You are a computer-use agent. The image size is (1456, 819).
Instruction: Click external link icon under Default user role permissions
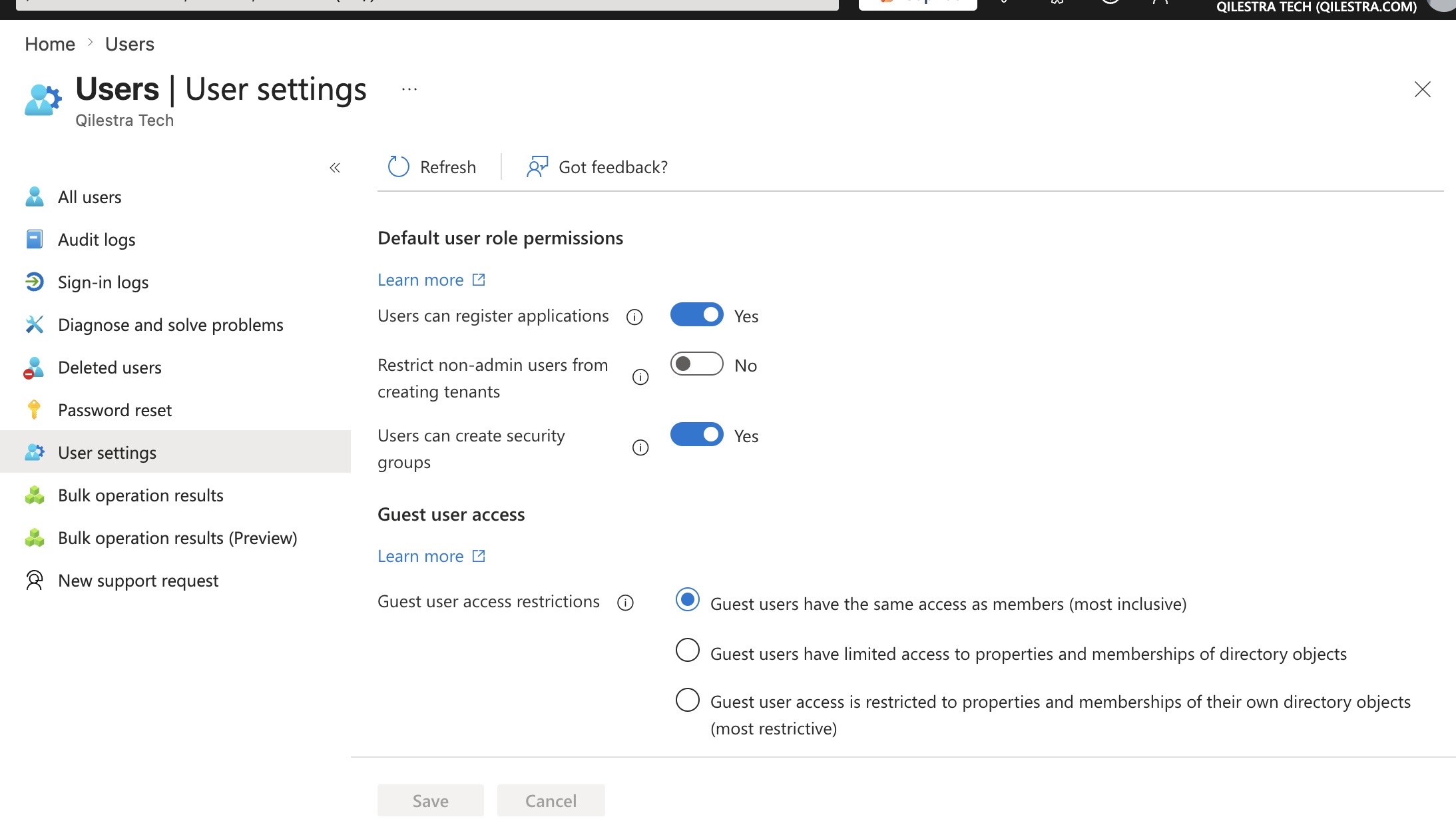tap(479, 280)
